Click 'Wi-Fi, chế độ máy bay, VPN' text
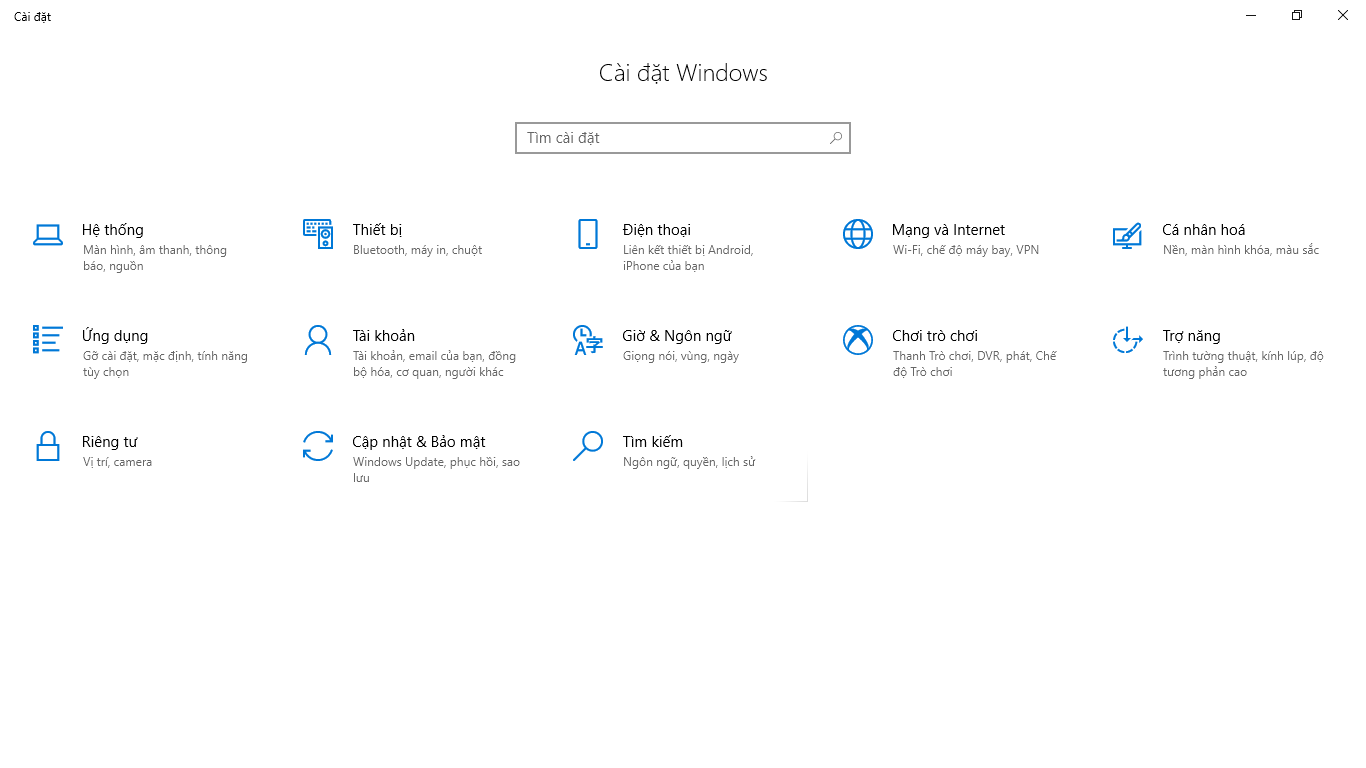Screen dimensions: 1366x768 [966, 250]
